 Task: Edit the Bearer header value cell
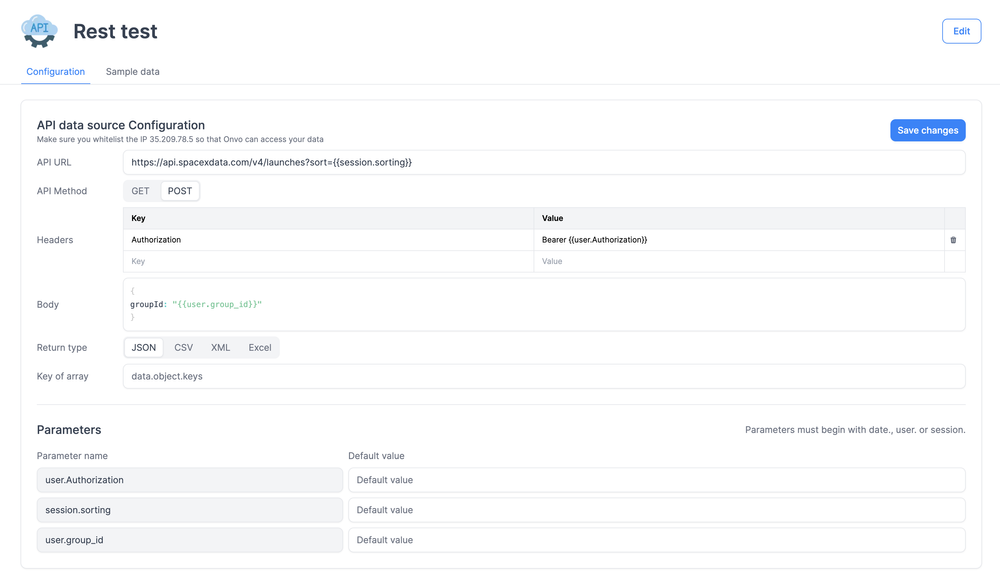[x=738, y=240]
